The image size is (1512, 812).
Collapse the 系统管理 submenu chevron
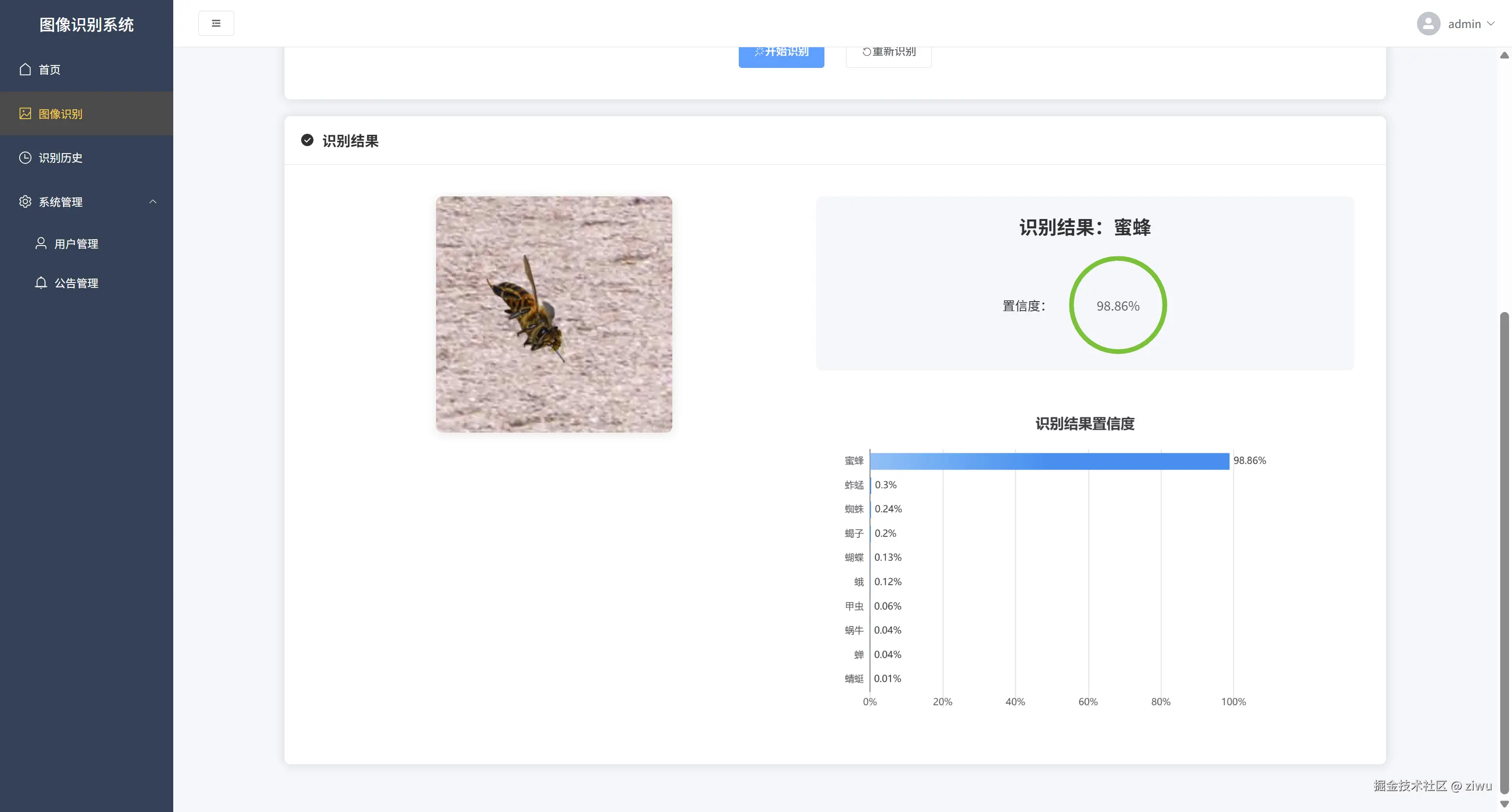coord(153,201)
